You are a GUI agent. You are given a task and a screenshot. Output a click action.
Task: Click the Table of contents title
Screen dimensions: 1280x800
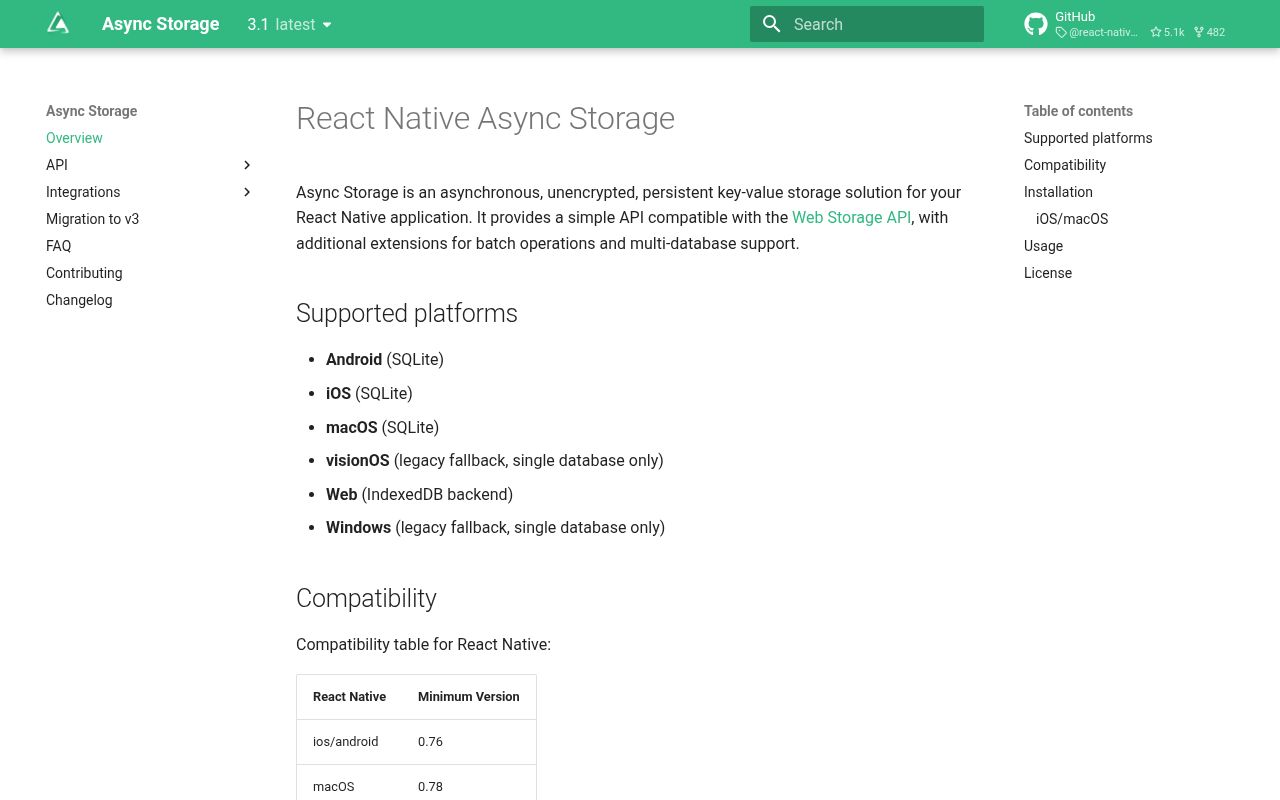pyautogui.click(x=1078, y=111)
